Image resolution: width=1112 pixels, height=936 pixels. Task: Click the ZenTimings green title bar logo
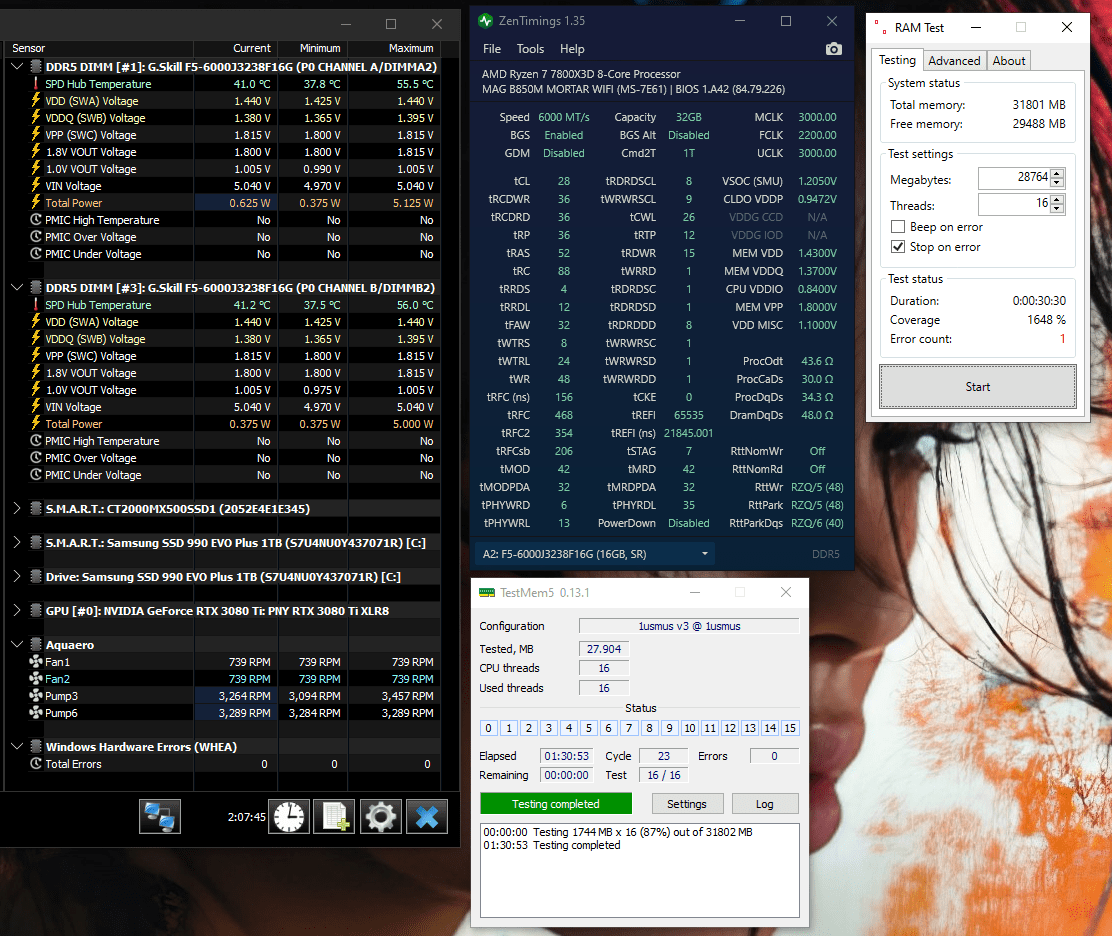point(486,21)
